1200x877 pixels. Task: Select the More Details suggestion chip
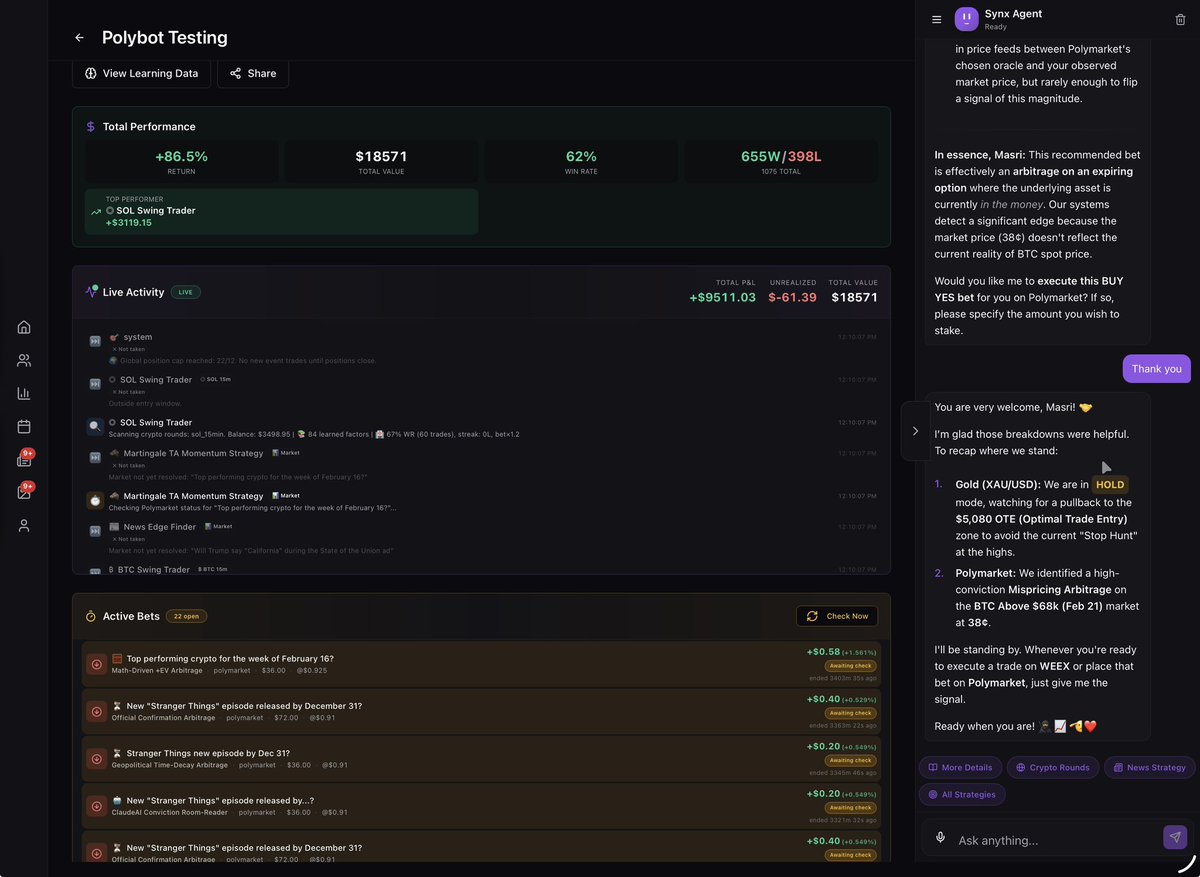(960, 767)
